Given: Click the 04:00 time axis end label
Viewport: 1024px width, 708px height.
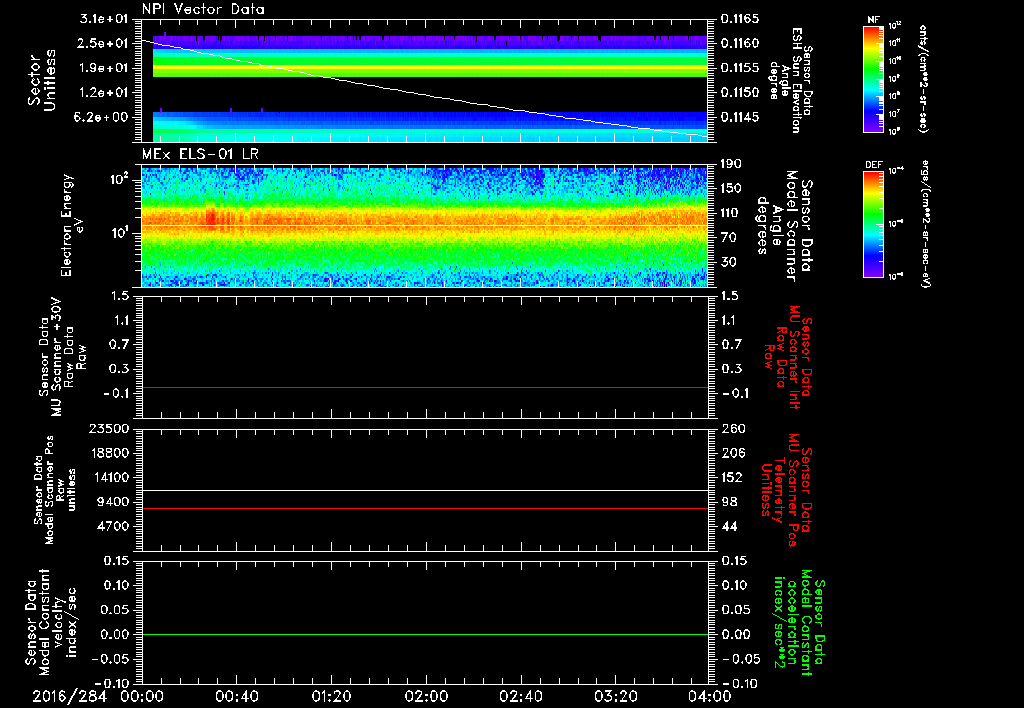Looking at the screenshot, I should tap(710, 695).
